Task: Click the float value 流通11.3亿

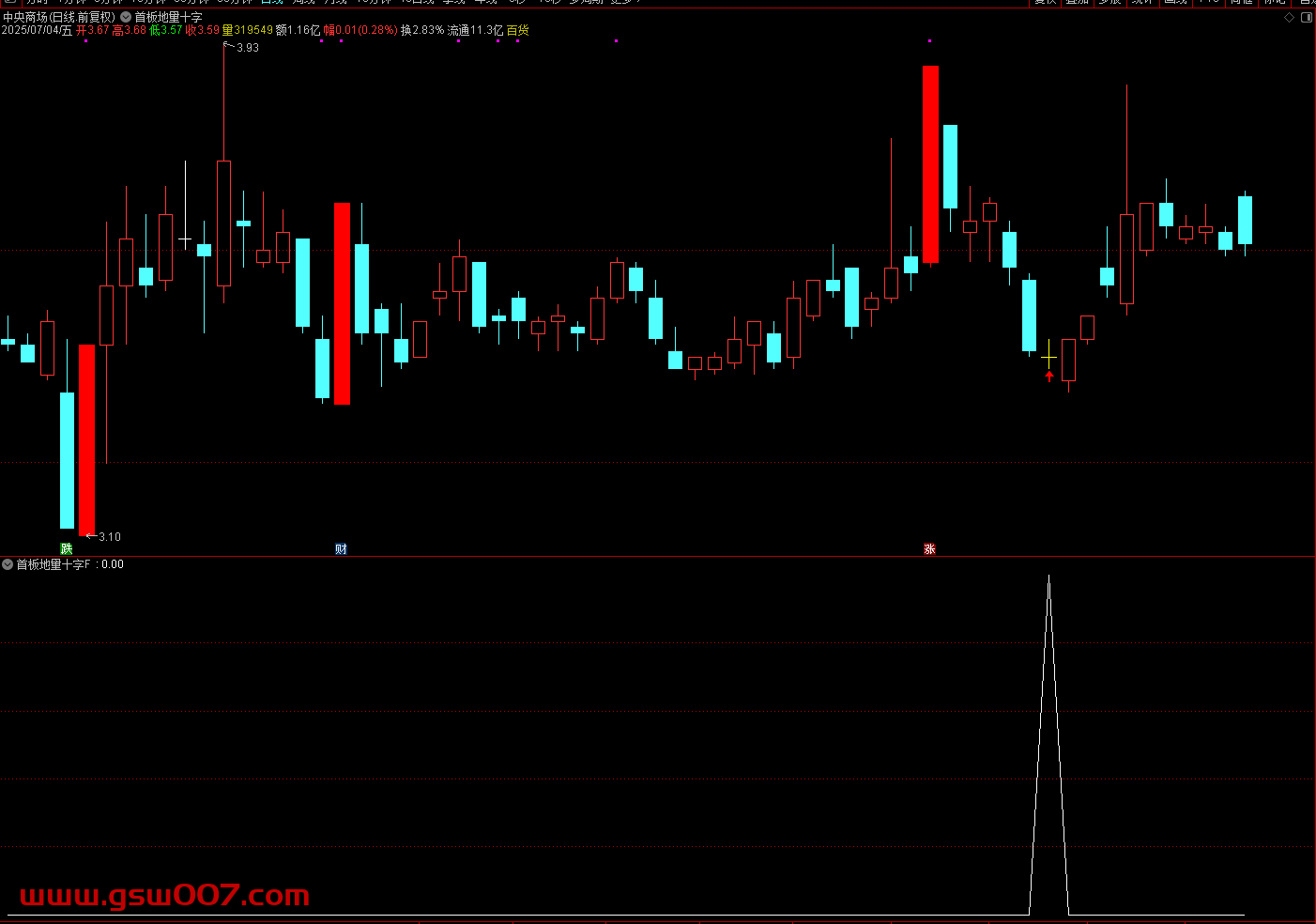Action: pyautogui.click(x=475, y=30)
